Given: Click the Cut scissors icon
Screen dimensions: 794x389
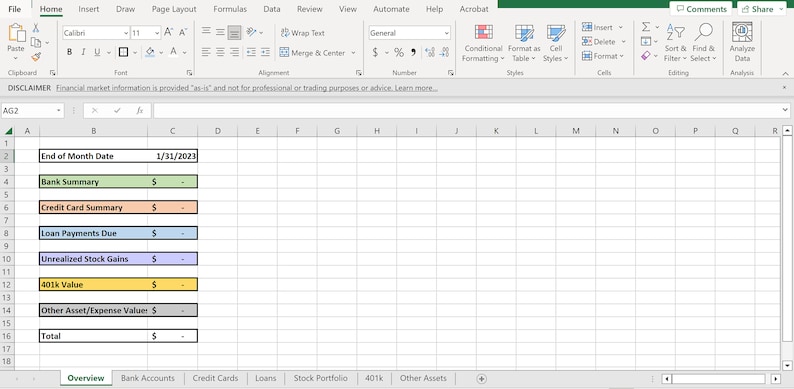Looking at the screenshot, I should point(36,28).
